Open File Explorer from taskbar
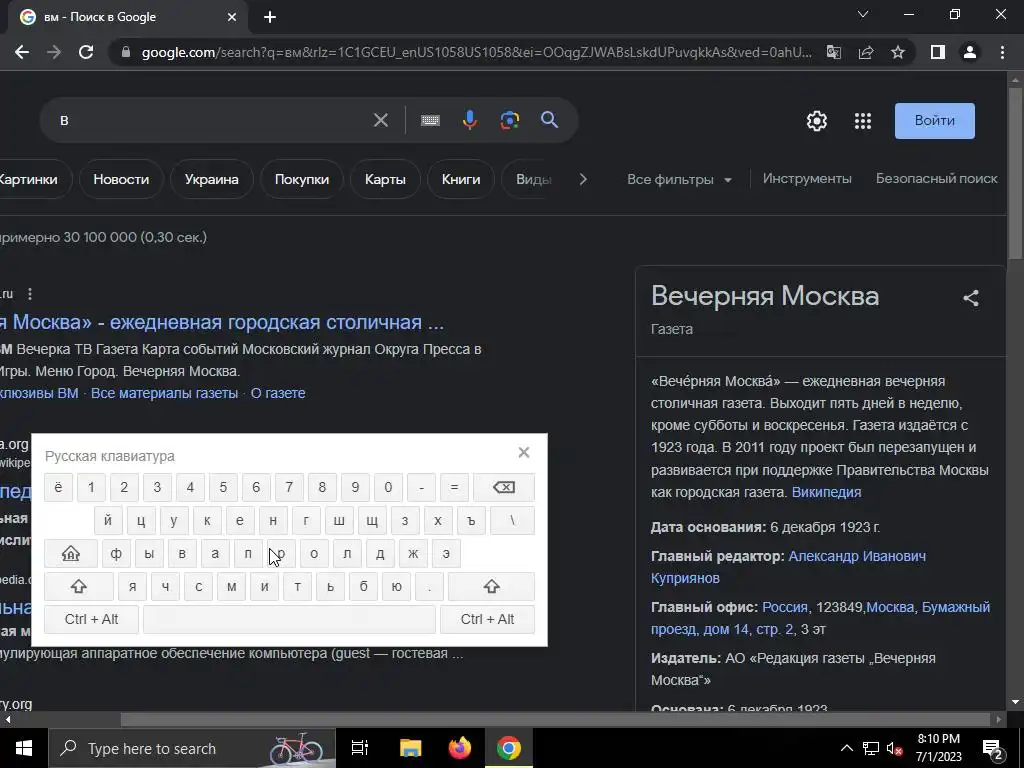 point(411,748)
